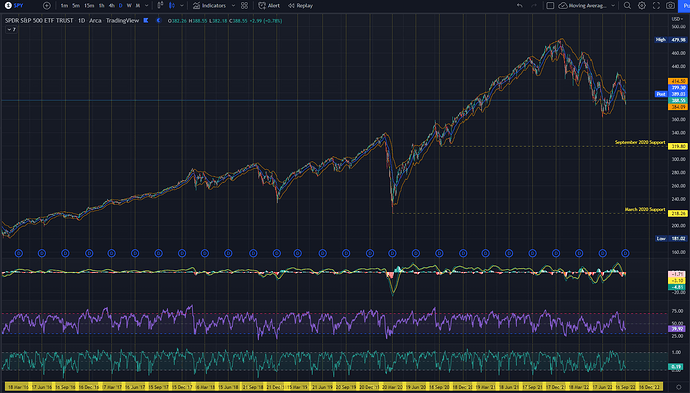Viewport: 690px width, 393px height.
Task: Expand the timeframe interval dropdown
Action: tap(147, 6)
